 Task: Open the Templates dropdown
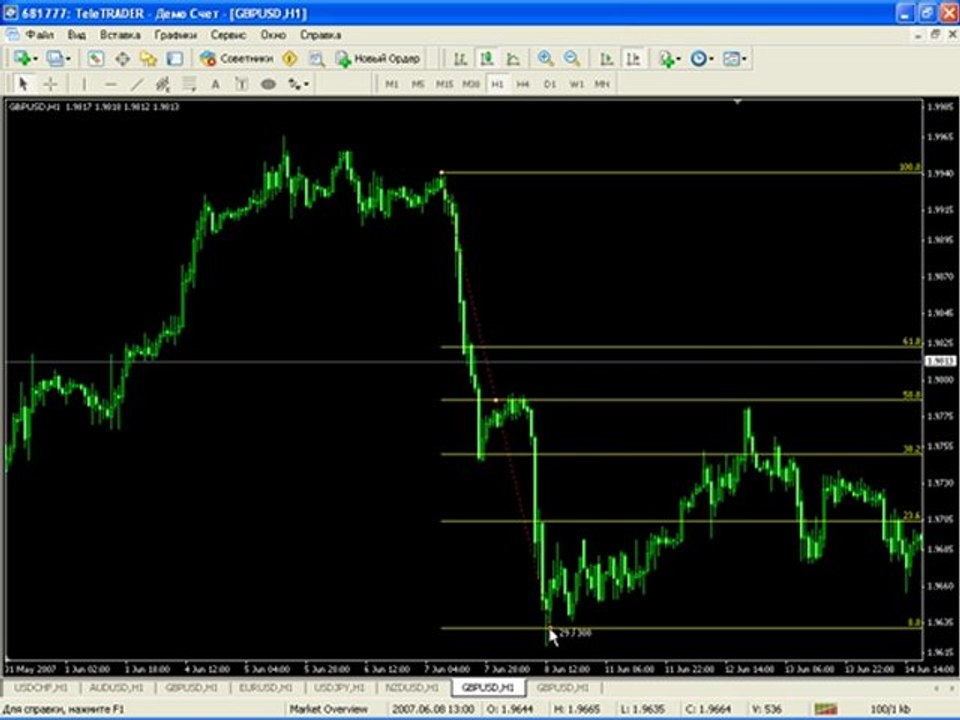pos(744,59)
